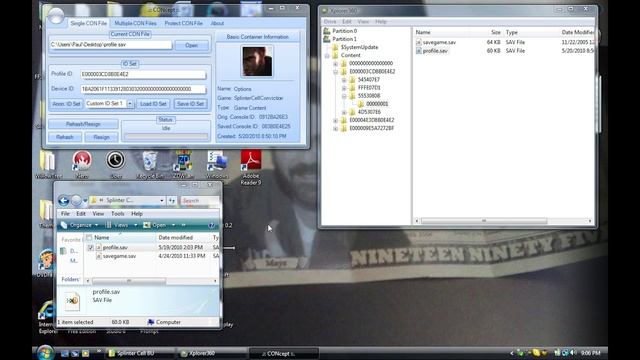Click the savegame.sav file icon in Xplorer360

[x=418, y=42]
